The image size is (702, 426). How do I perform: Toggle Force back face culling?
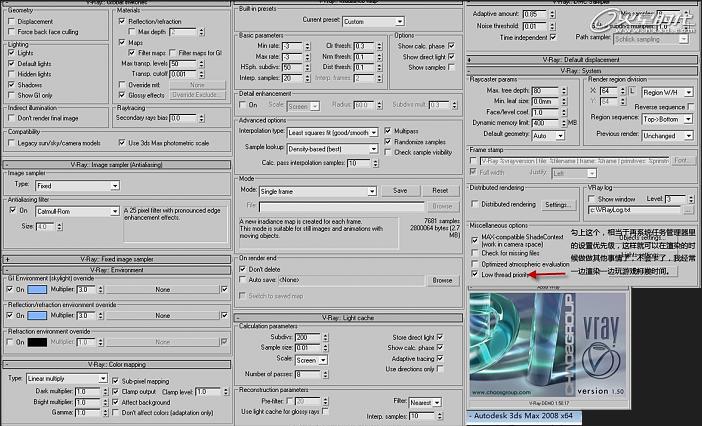tap(12, 32)
